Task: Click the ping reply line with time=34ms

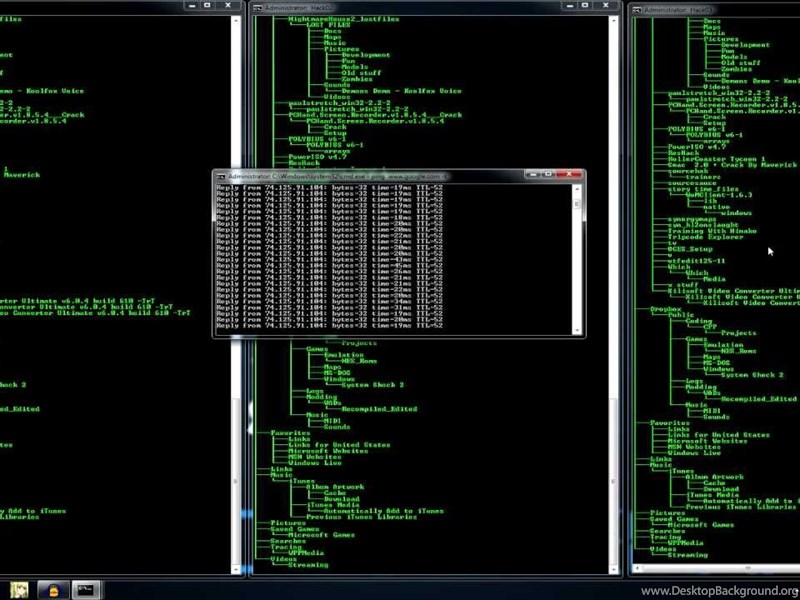Action: pyautogui.click(x=329, y=302)
